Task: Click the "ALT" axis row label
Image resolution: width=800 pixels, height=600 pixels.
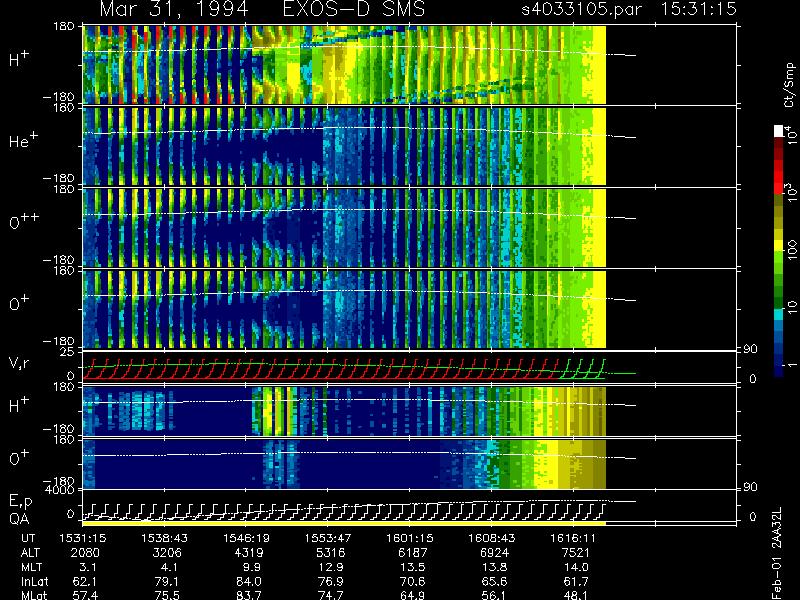Action: point(30,553)
